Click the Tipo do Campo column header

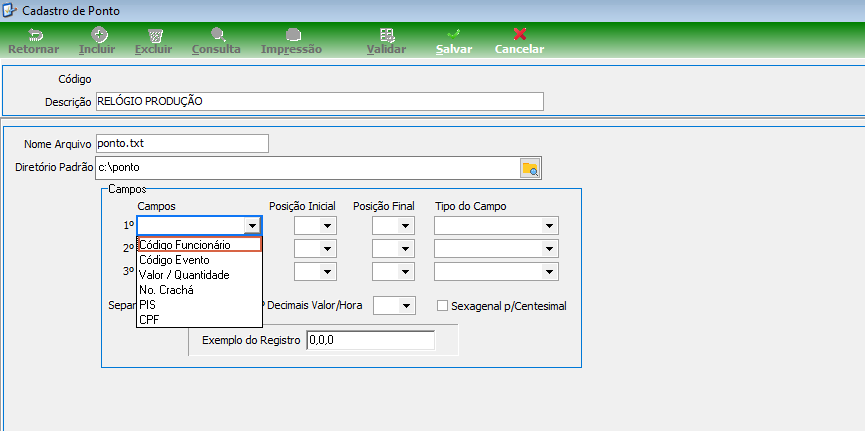[x=471, y=206]
